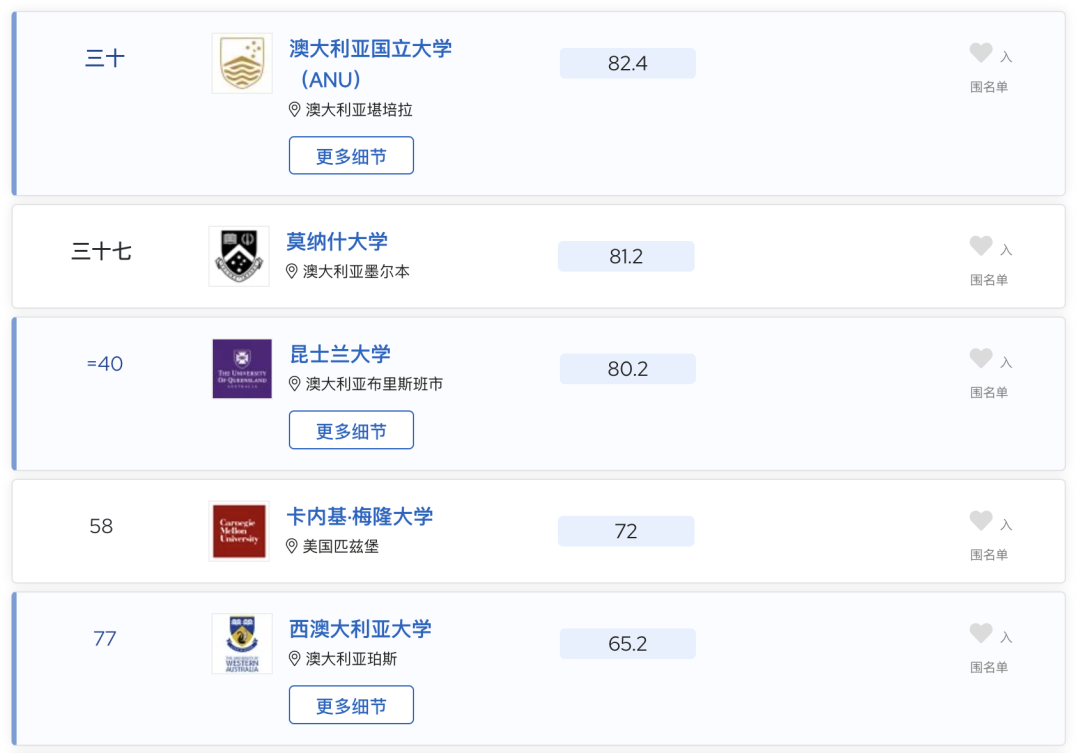The height and width of the screenshot is (753, 1080).
Task: Toggle heart shortlist for 昆士兰大学
Action: click(x=980, y=358)
